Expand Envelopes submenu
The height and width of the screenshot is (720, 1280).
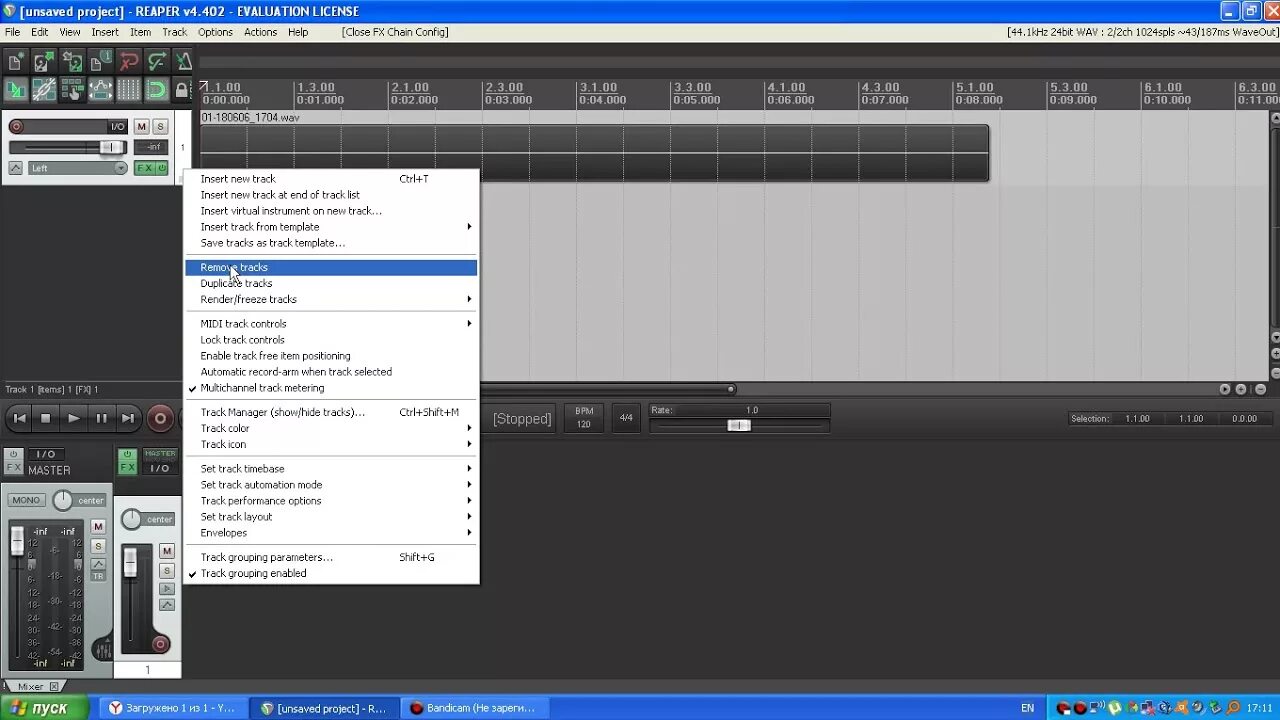(x=331, y=533)
